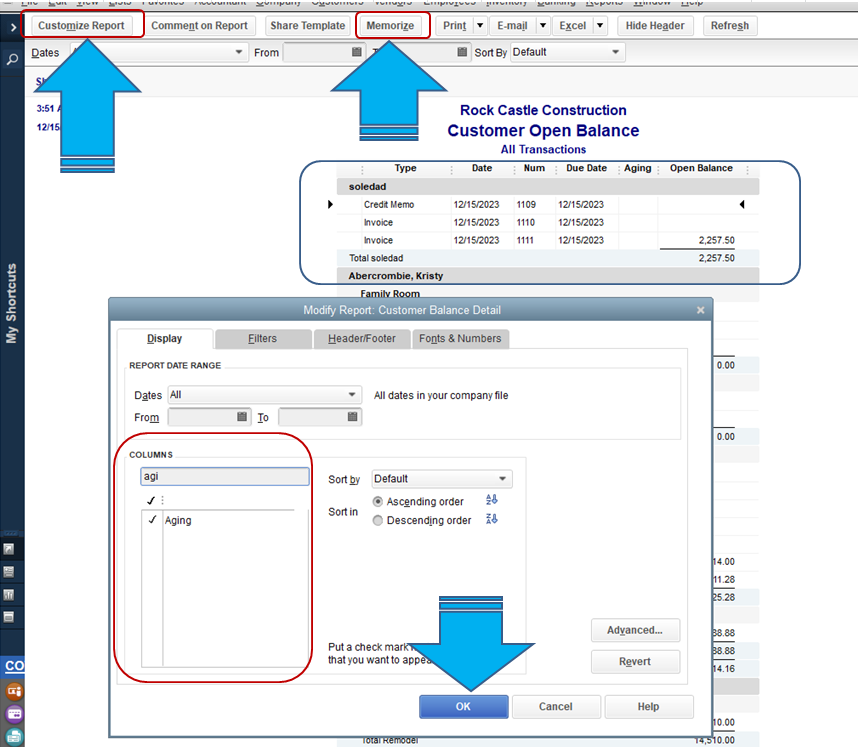Select Ascending order radio button
Image resolution: width=858 pixels, height=747 pixels.
coord(378,501)
